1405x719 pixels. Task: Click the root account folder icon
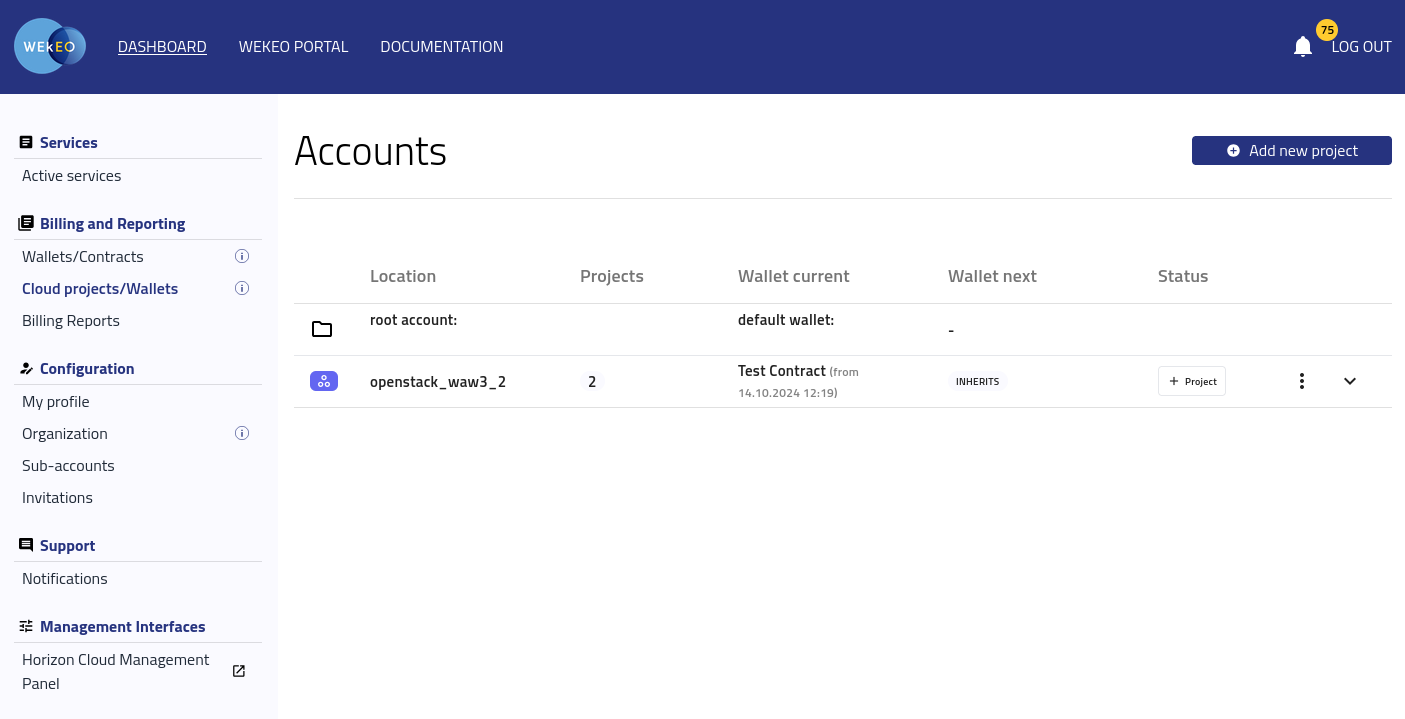click(x=322, y=329)
